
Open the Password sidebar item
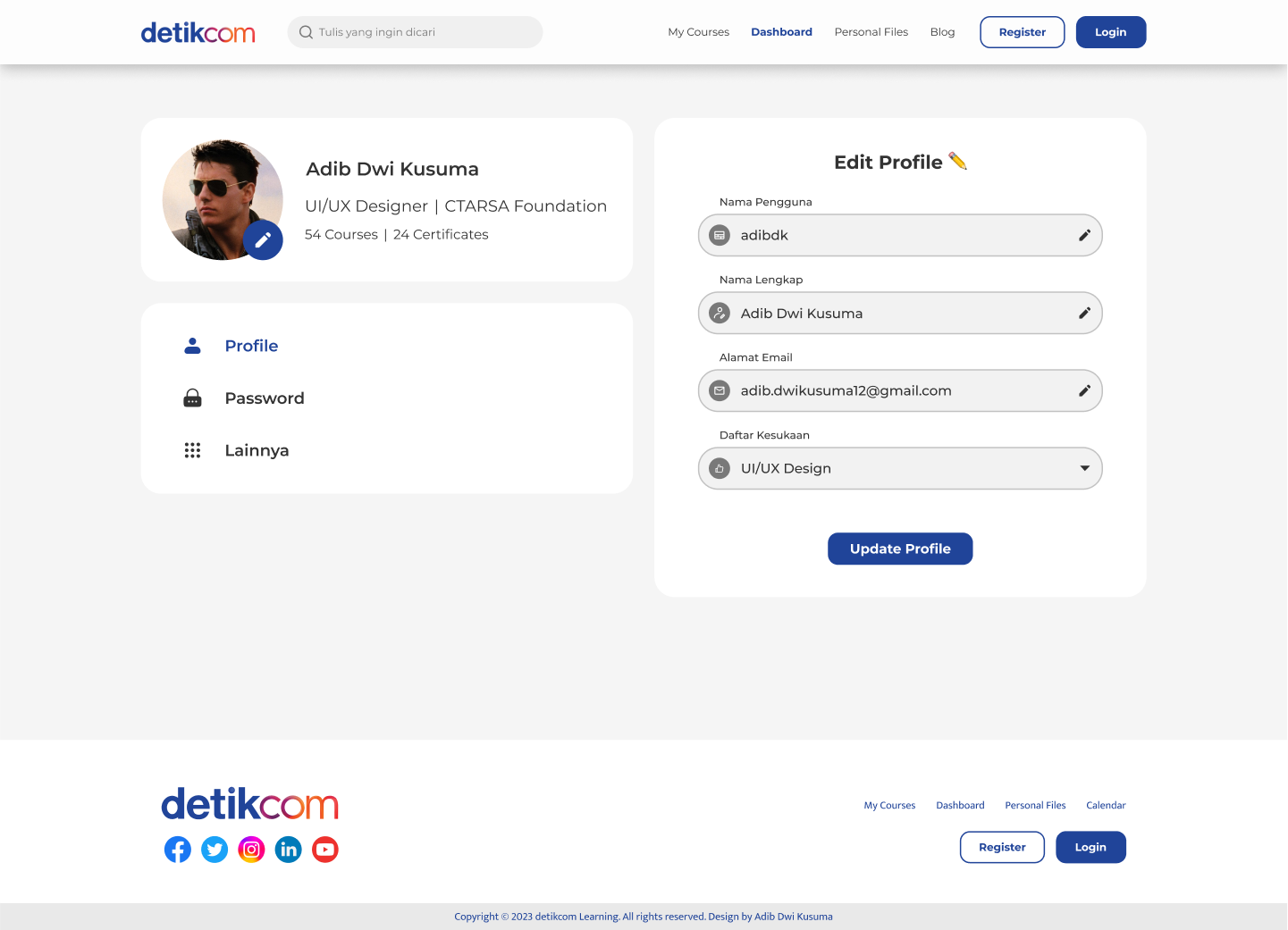click(x=264, y=398)
